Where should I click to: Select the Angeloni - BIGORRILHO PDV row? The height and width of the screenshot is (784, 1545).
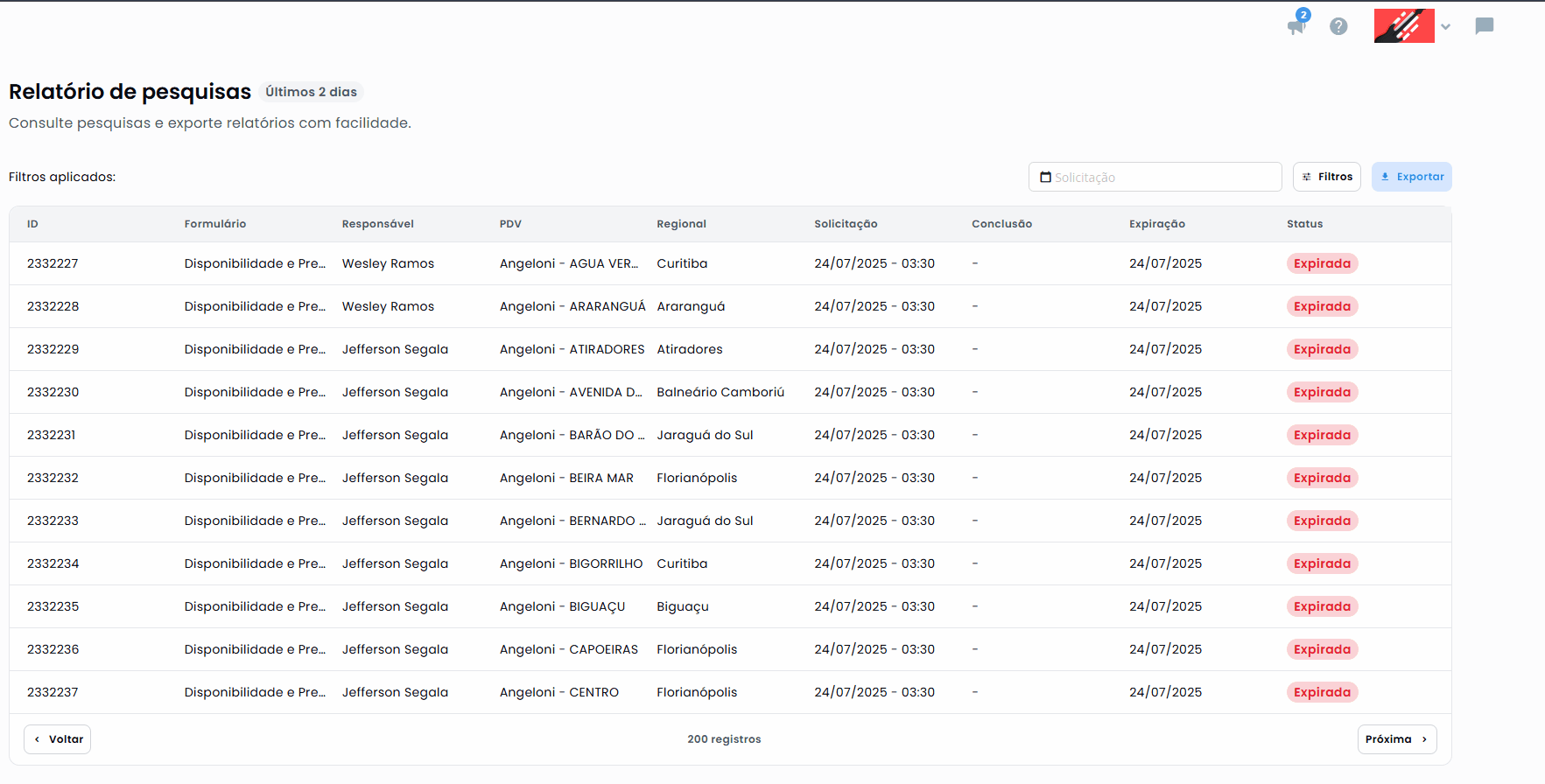(571, 563)
